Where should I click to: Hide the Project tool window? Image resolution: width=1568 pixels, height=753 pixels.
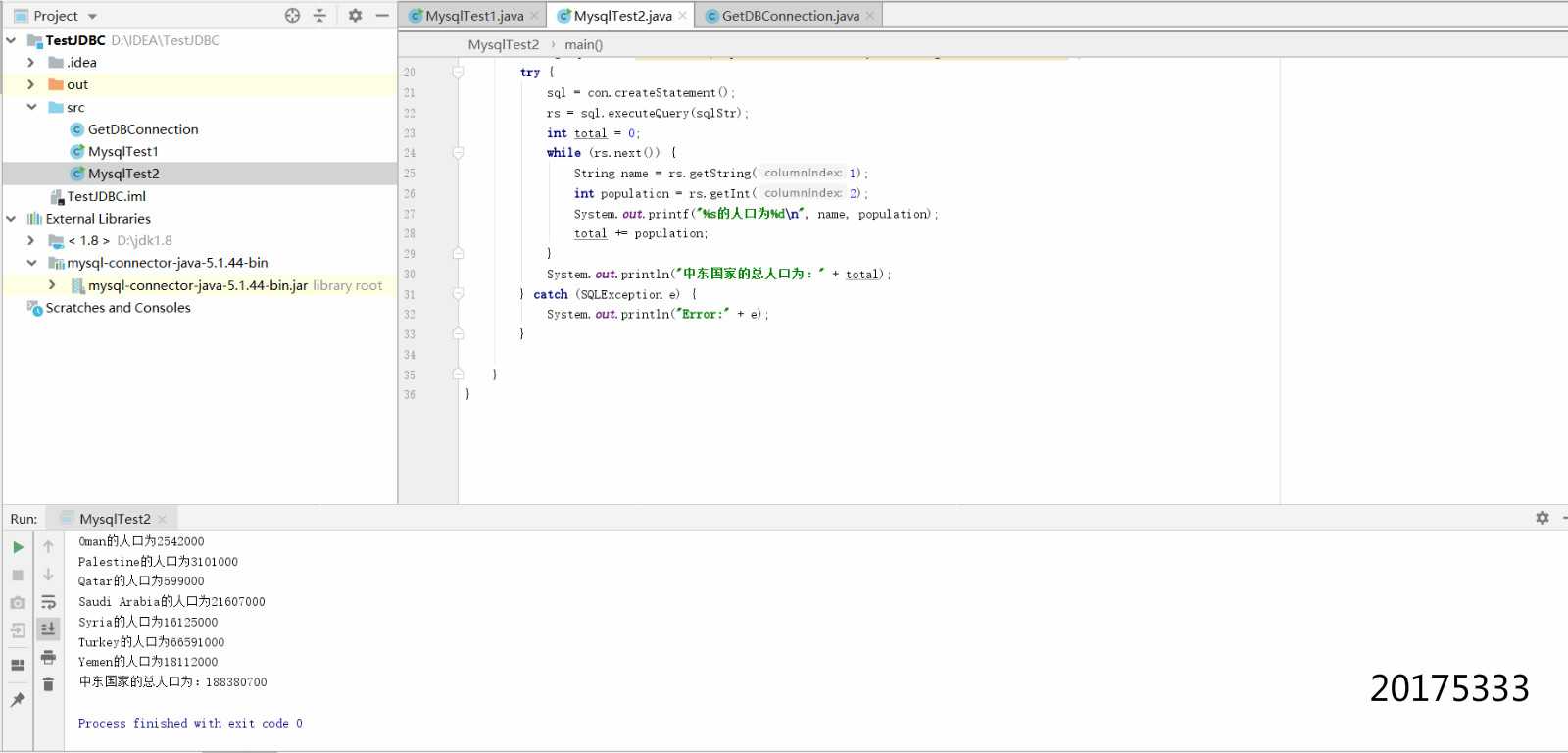click(x=382, y=16)
